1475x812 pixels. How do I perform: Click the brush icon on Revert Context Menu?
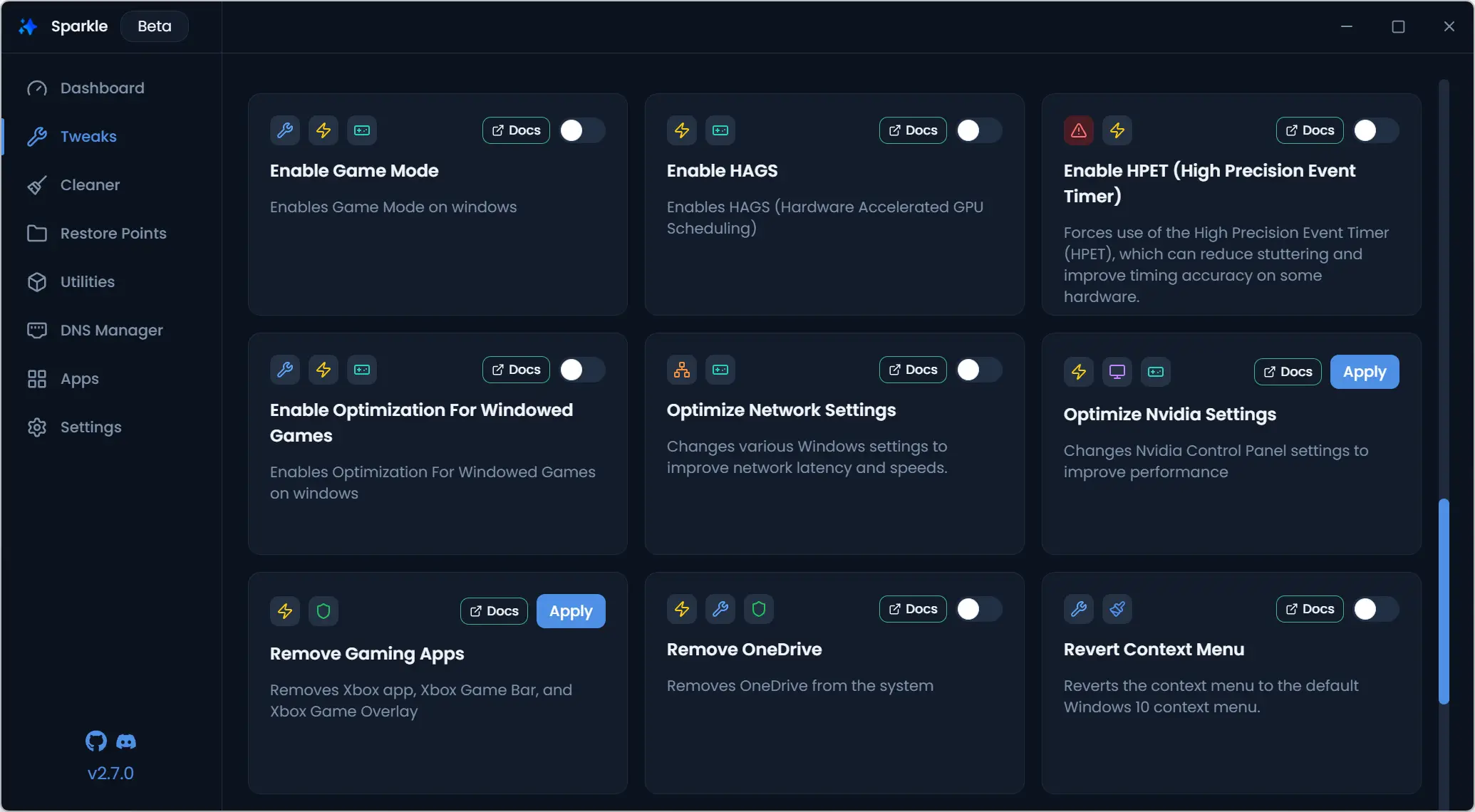(x=1117, y=609)
